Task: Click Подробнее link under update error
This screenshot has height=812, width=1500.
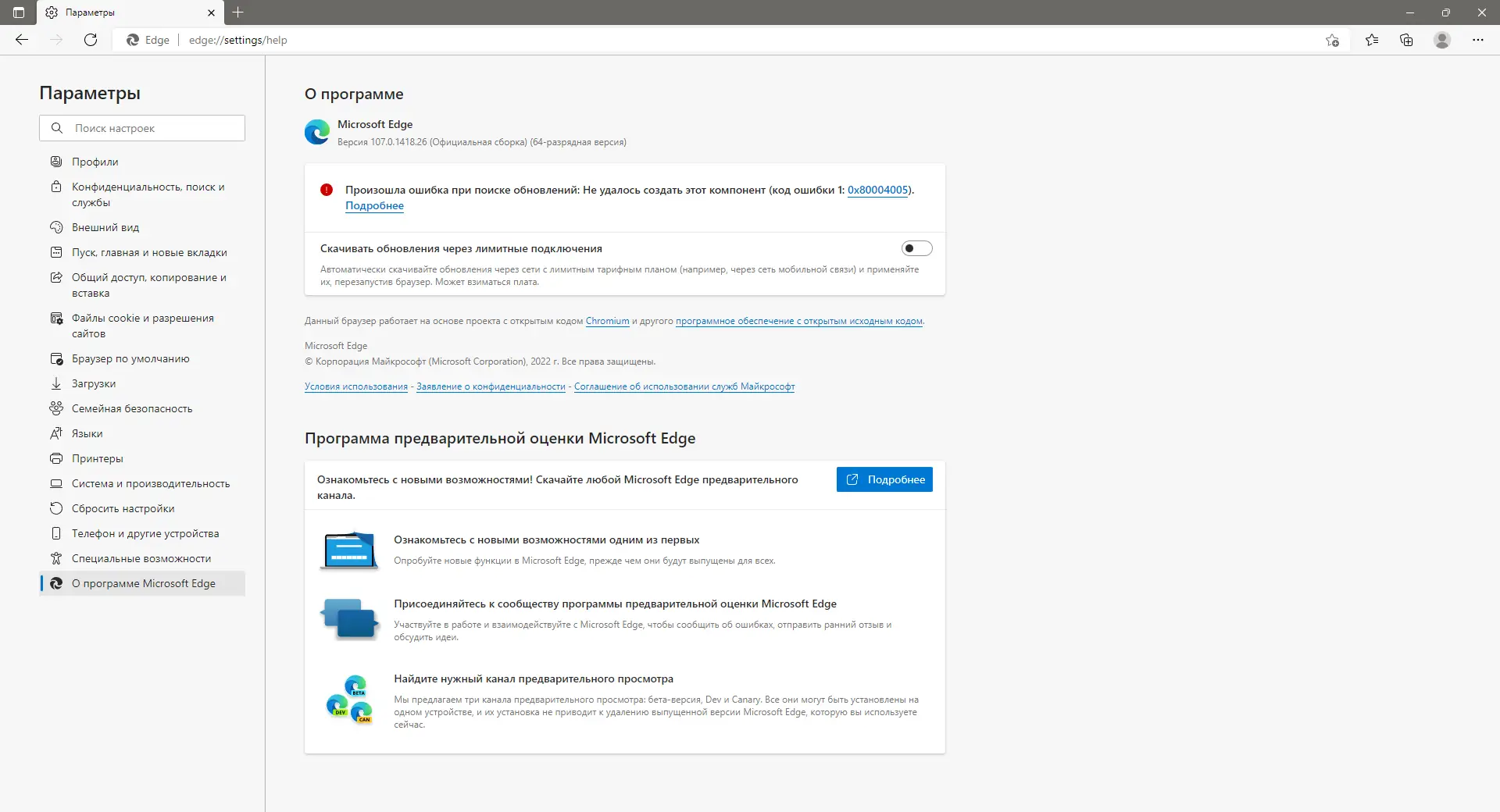Action: pos(375,205)
